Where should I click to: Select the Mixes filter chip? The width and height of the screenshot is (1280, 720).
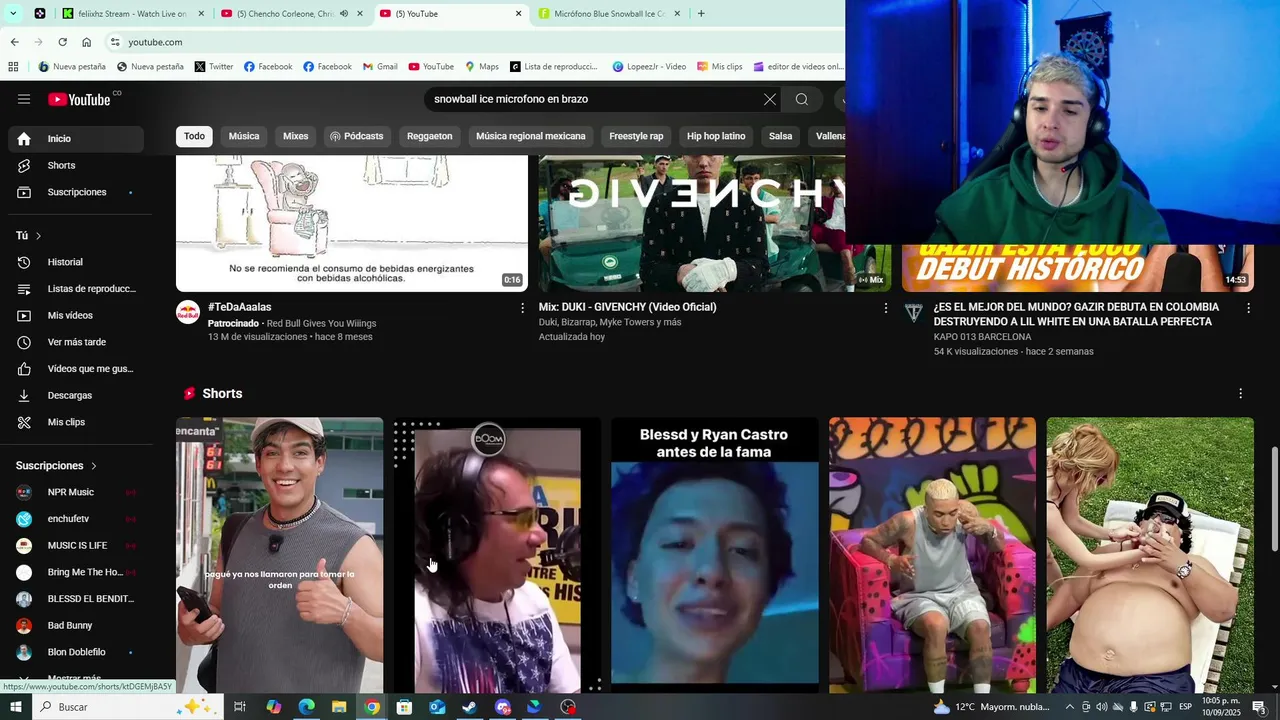tap(296, 136)
